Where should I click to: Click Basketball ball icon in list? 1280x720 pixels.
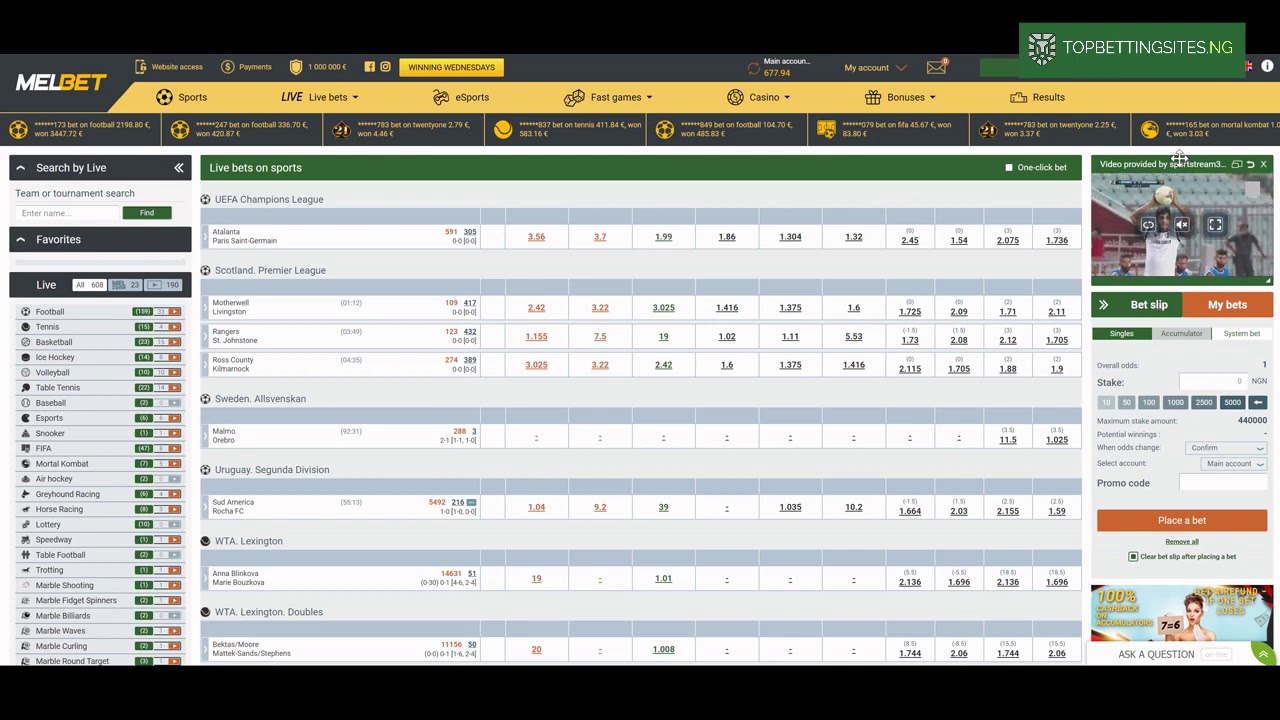click(x=26, y=342)
